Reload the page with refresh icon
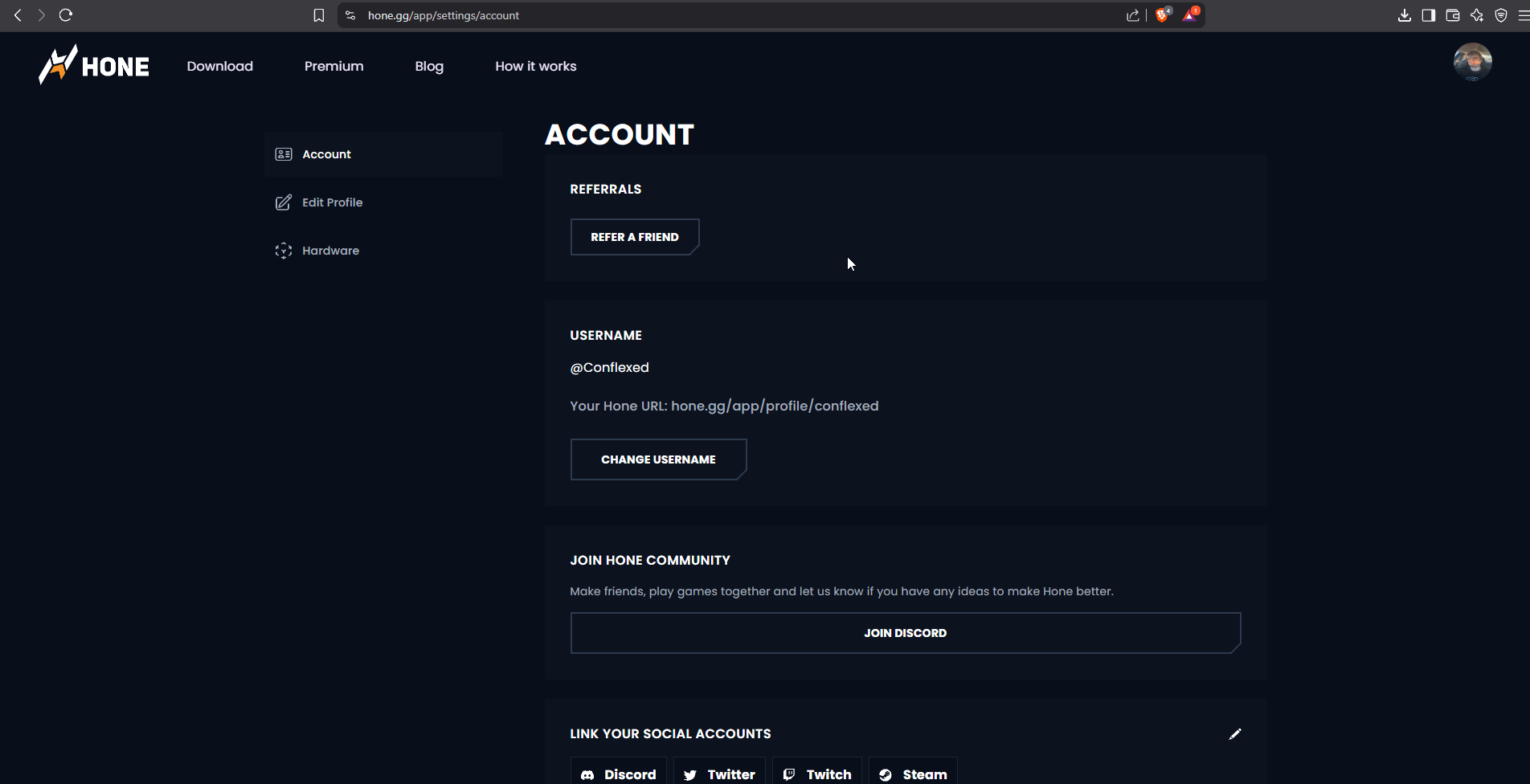Viewport: 1530px width, 784px height. point(66,15)
